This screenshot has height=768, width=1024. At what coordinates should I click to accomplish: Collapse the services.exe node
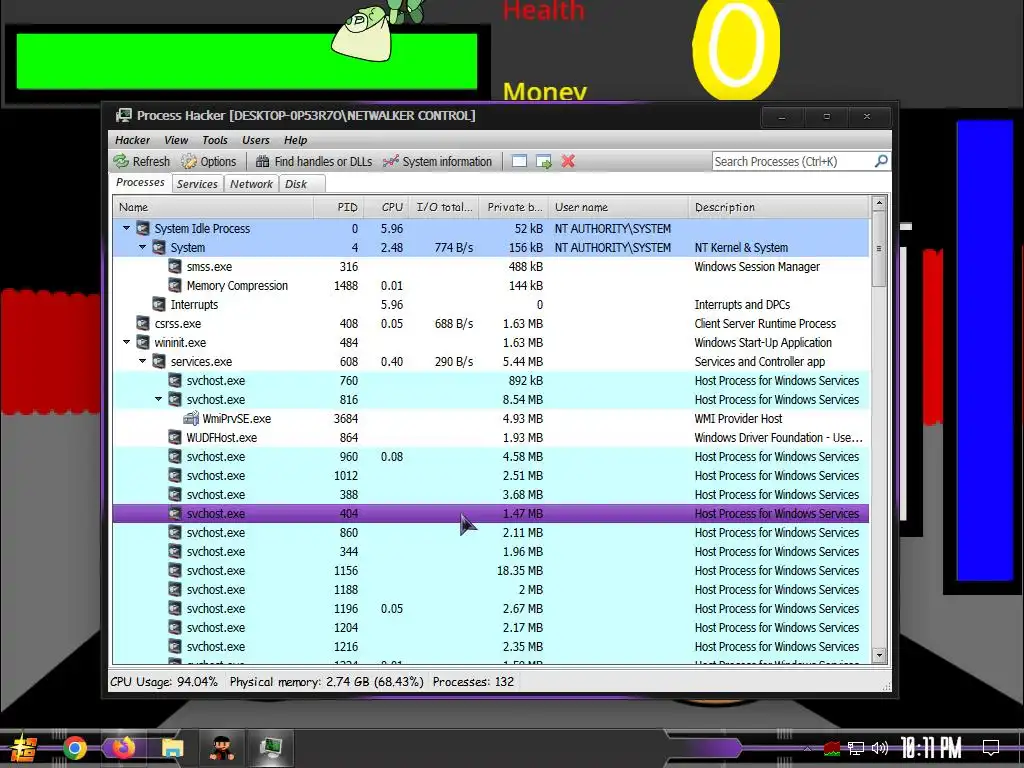coord(142,361)
